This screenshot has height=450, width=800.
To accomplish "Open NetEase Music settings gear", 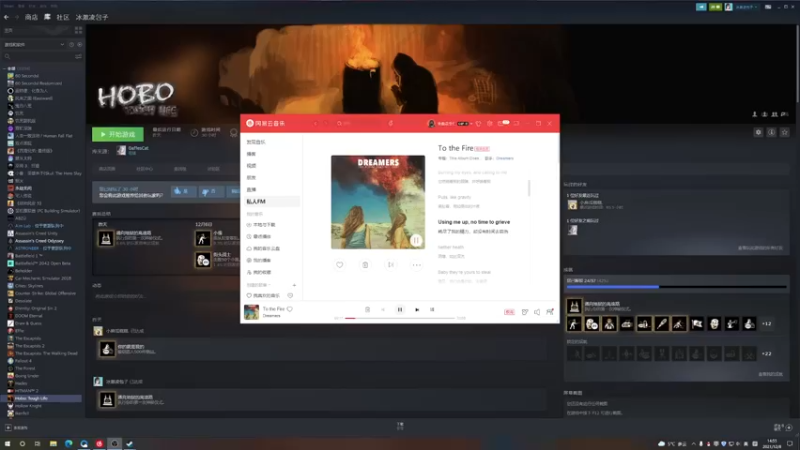I will 490,123.
